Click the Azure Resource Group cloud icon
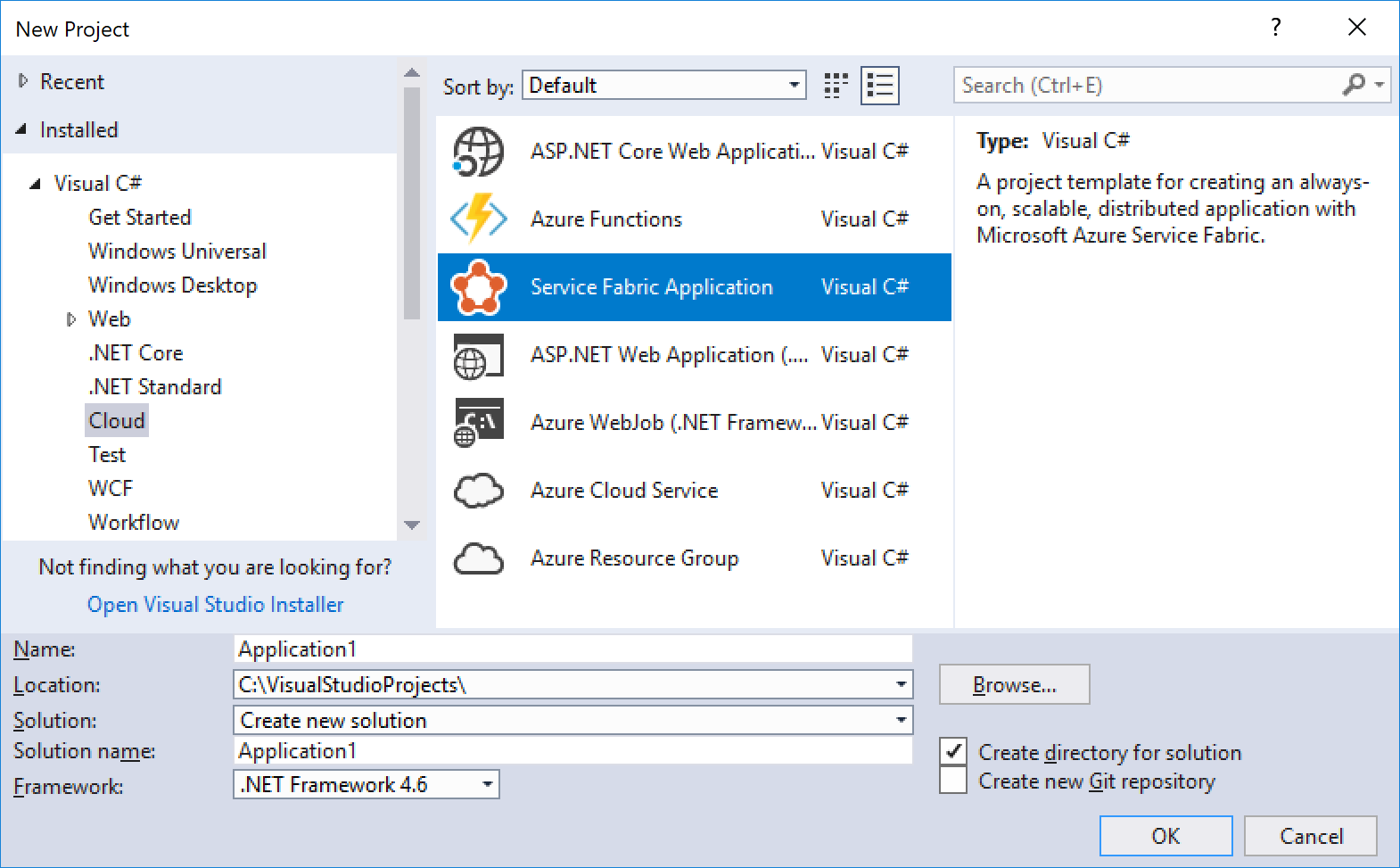 (x=479, y=558)
